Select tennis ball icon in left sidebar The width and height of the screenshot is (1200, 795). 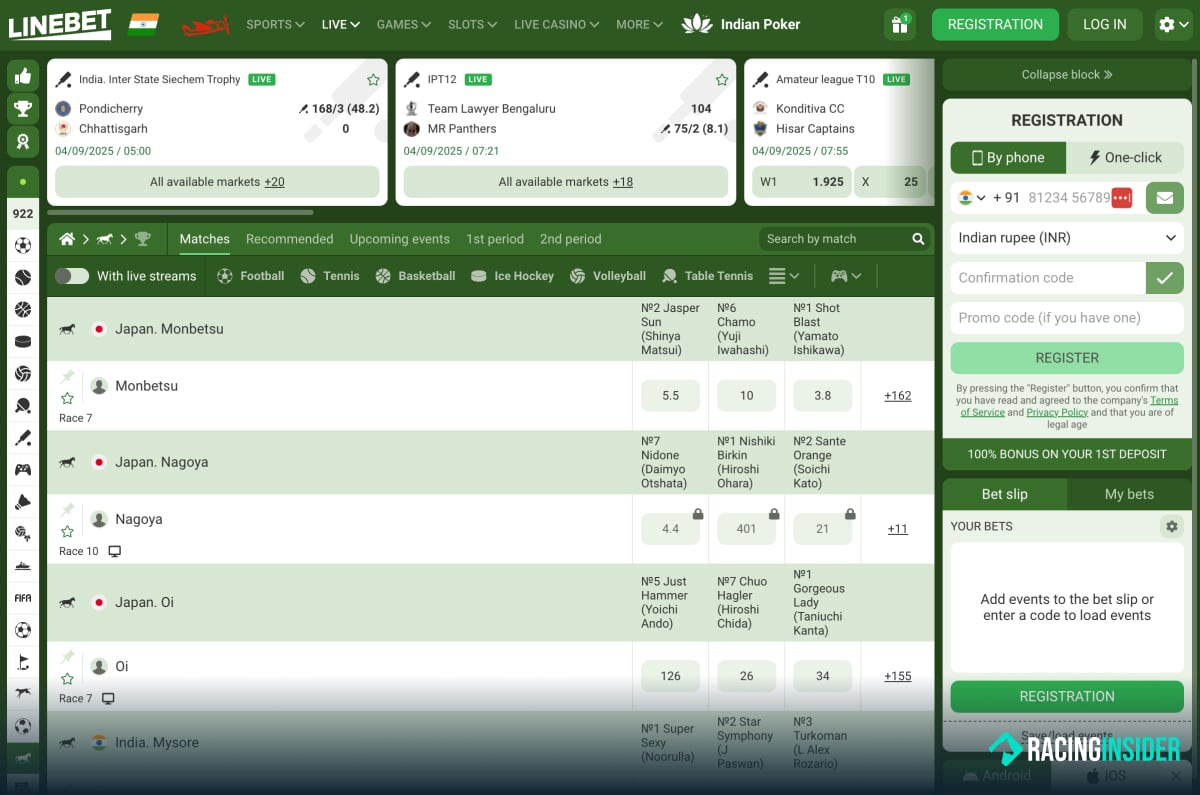[23, 277]
